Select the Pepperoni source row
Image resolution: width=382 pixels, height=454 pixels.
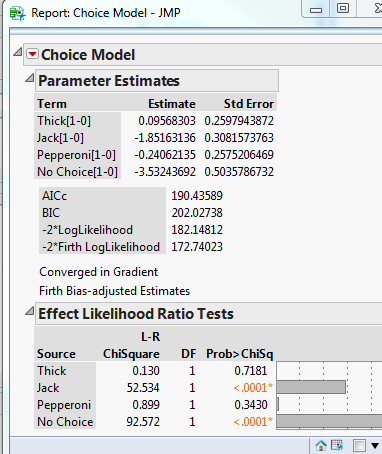coord(155,405)
